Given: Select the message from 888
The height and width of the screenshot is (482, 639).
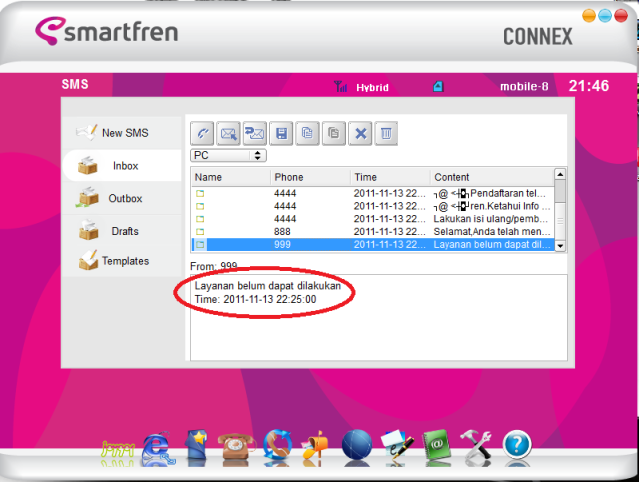Looking at the screenshot, I should (x=373, y=232).
